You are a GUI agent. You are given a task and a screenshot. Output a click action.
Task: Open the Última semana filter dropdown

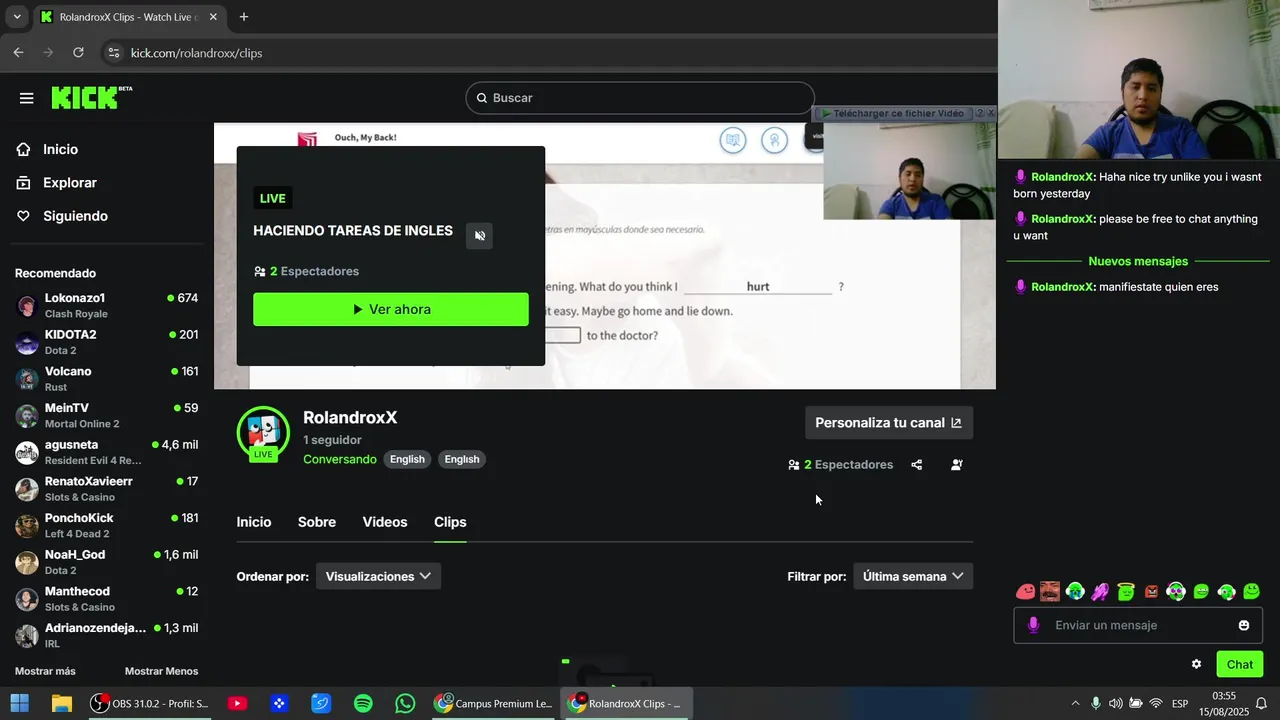click(913, 576)
